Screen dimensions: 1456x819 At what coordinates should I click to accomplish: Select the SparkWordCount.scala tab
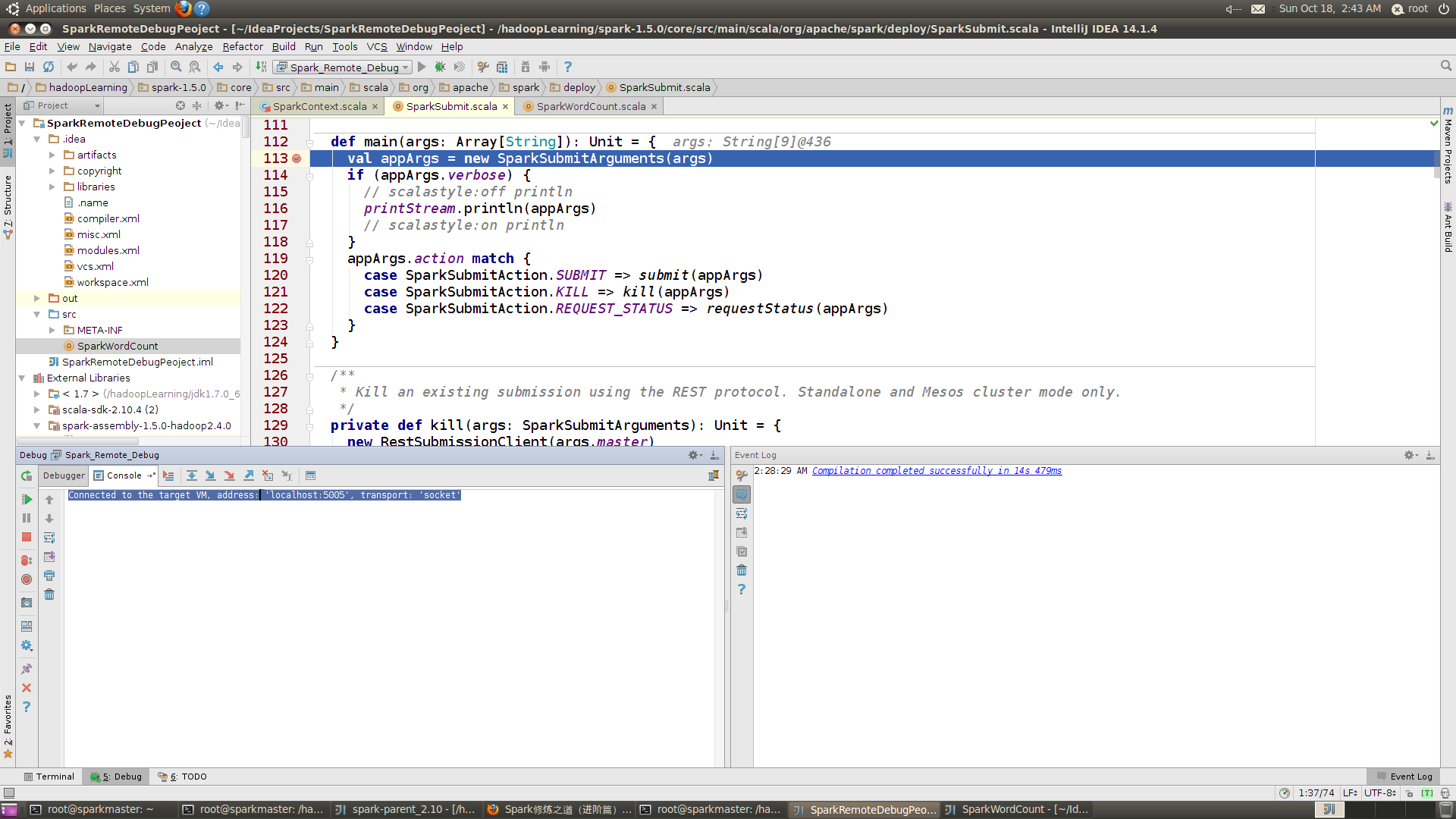(591, 106)
